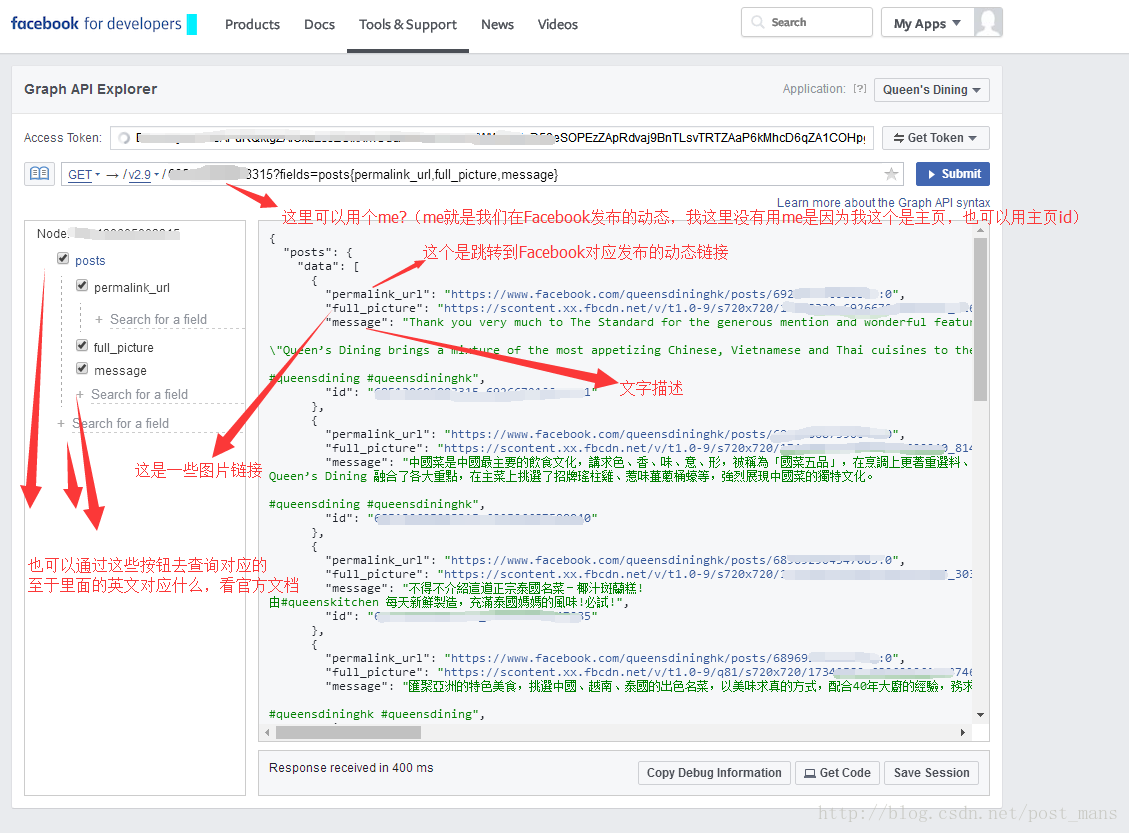
Task: Uncheck the message checkbox
Action: [x=82, y=369]
